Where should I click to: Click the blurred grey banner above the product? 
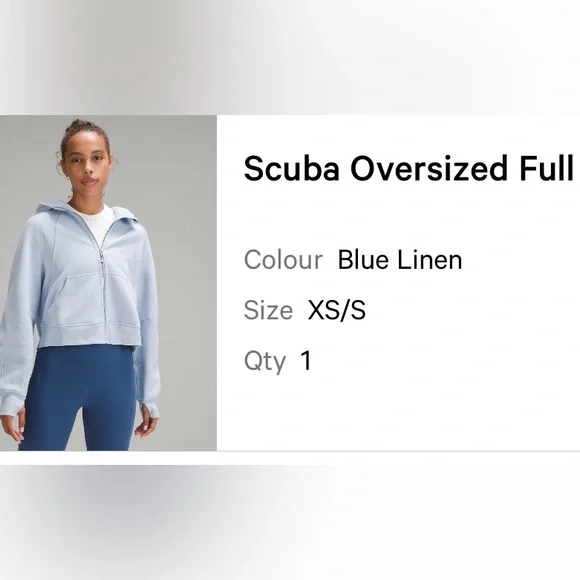(x=290, y=57)
